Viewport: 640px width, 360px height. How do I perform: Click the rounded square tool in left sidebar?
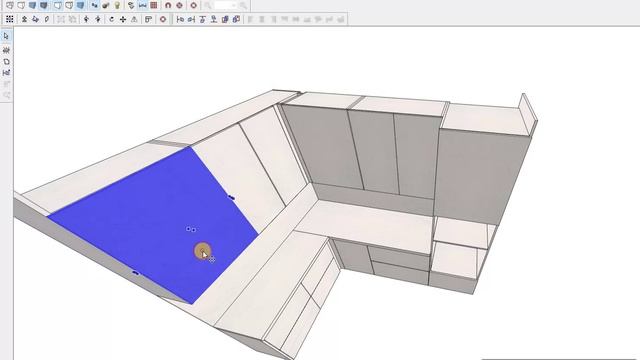point(6,62)
